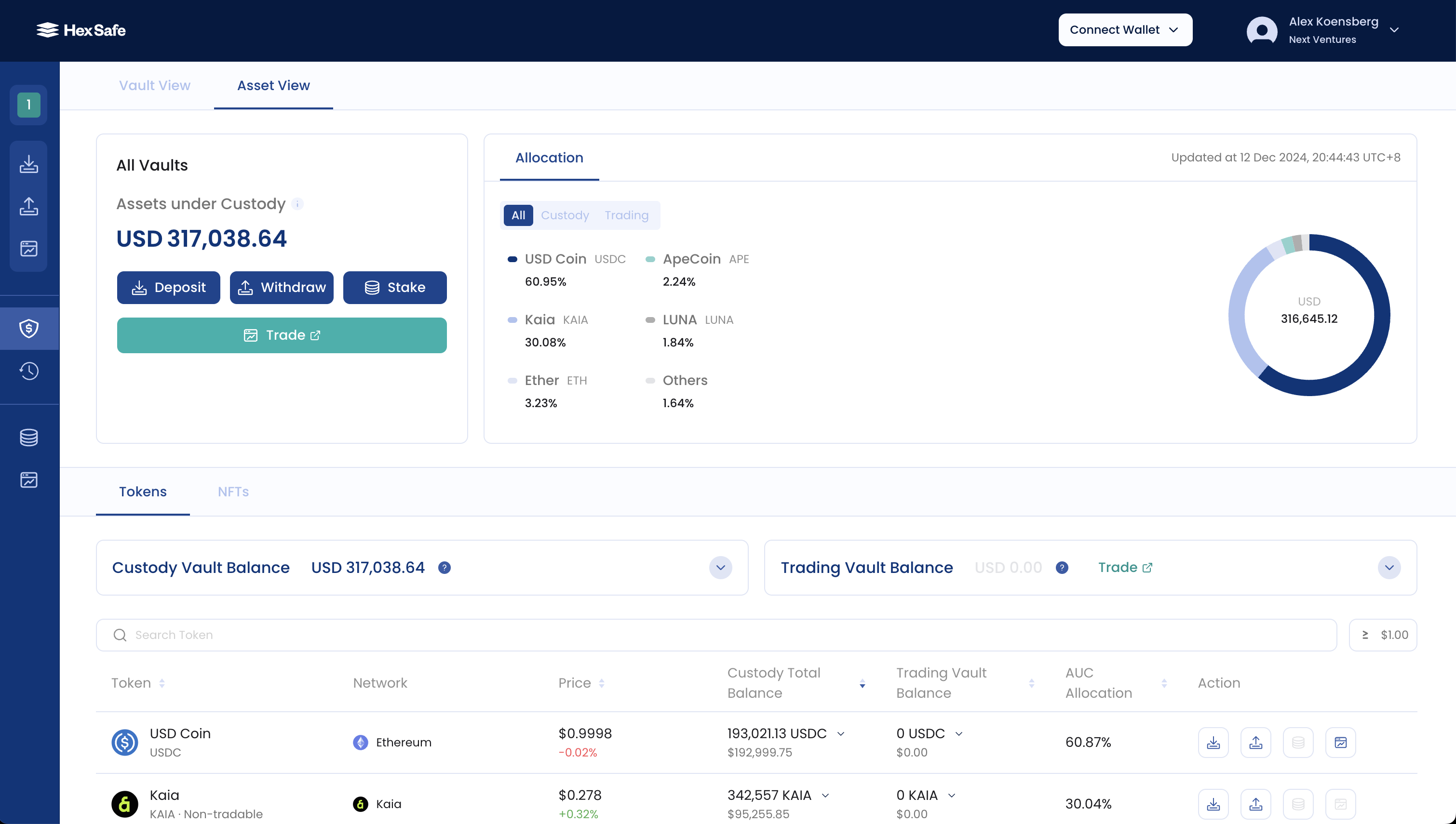Switch to the Asset View tab

[x=273, y=85]
